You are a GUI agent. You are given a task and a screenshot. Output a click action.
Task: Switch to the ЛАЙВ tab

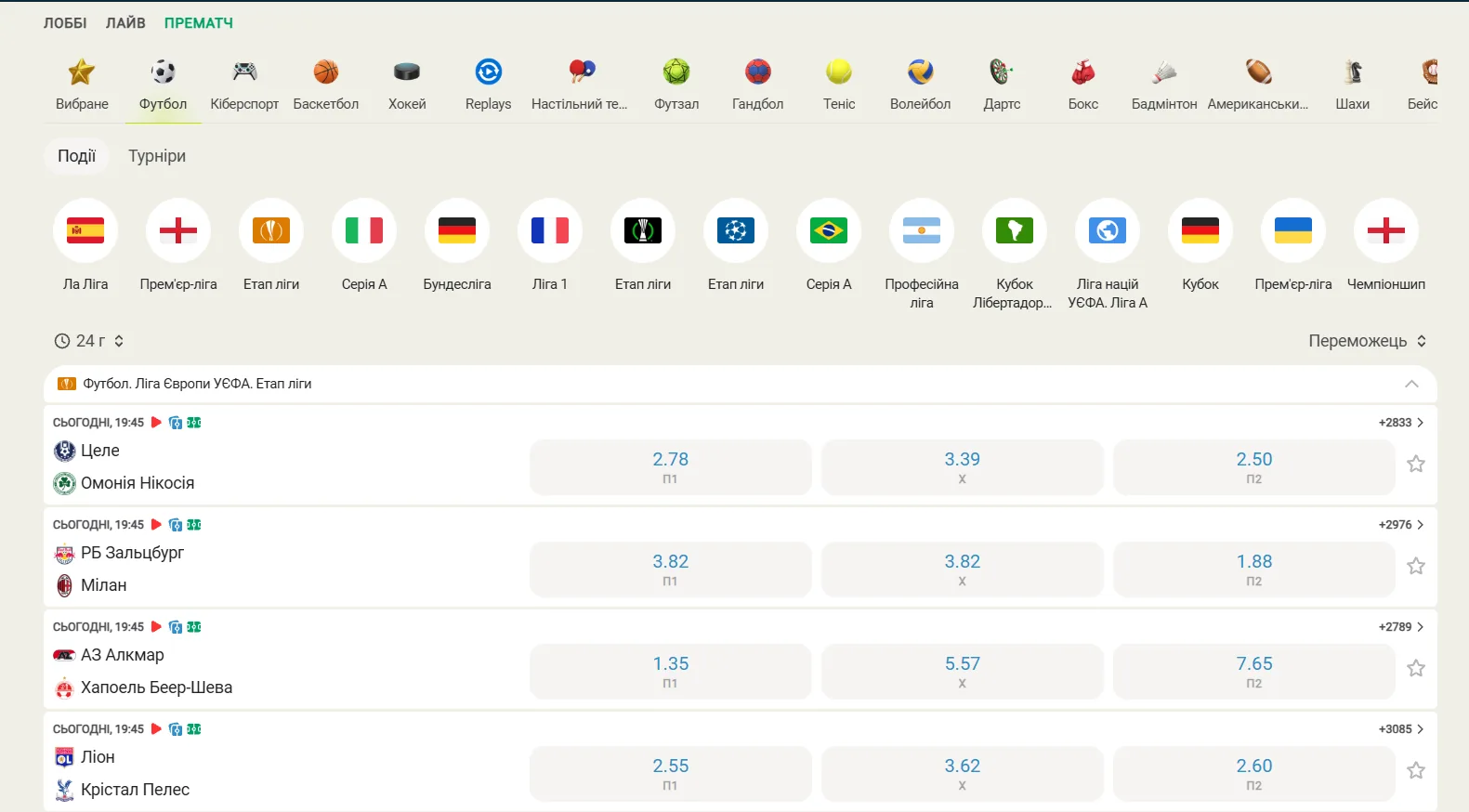point(125,22)
